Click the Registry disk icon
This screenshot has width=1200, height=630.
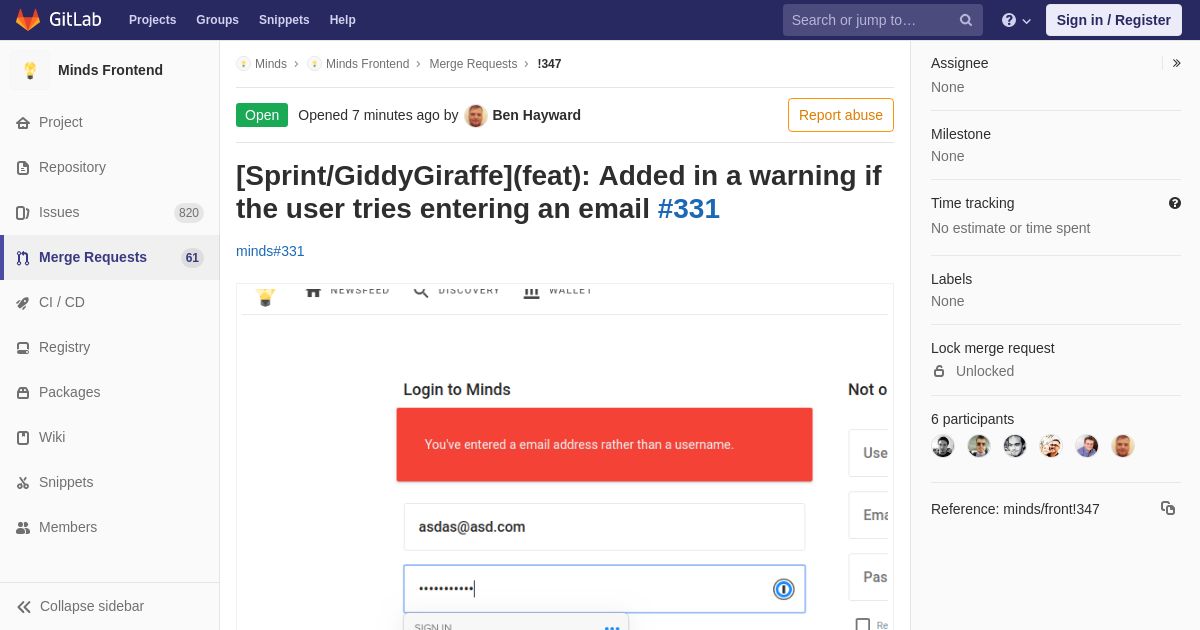23,348
